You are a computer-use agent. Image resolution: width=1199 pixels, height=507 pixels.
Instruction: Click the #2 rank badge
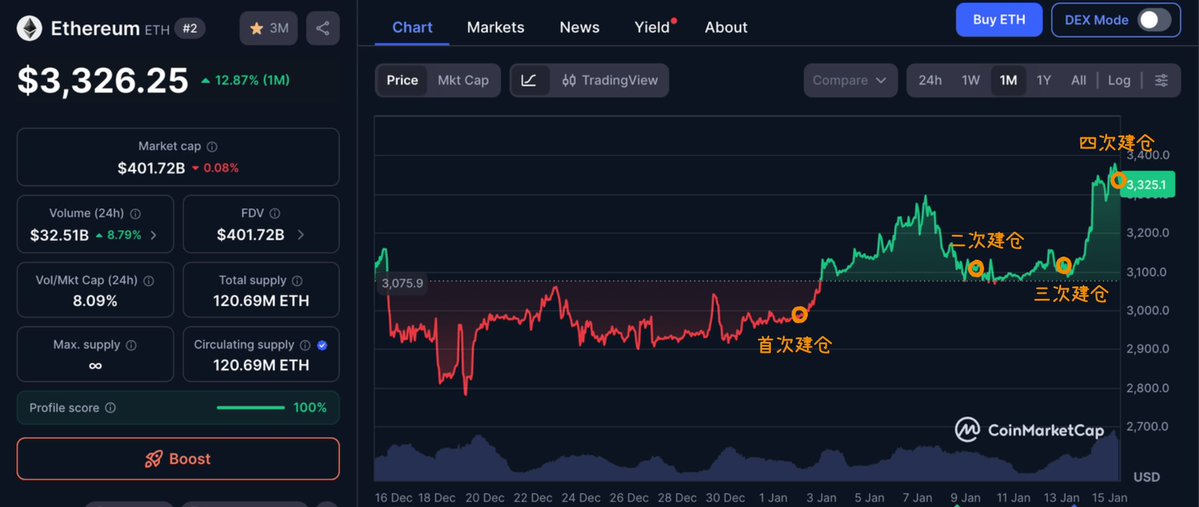click(x=190, y=29)
